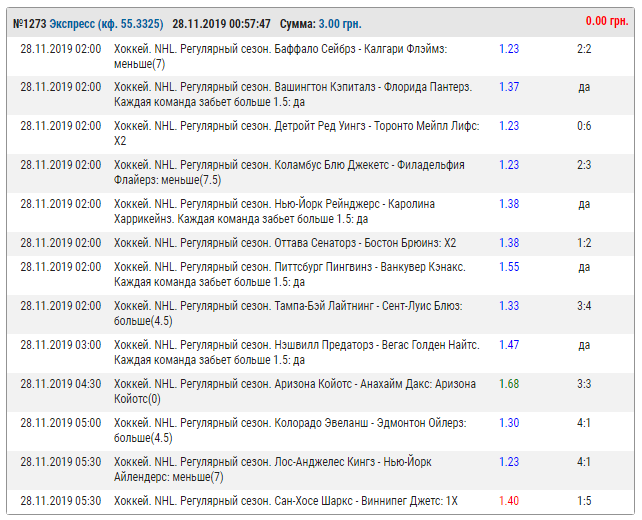Select date 28.11.2019 05:30 in Сан-Хосе row
The width and height of the screenshot is (642, 520).
pos(61,500)
